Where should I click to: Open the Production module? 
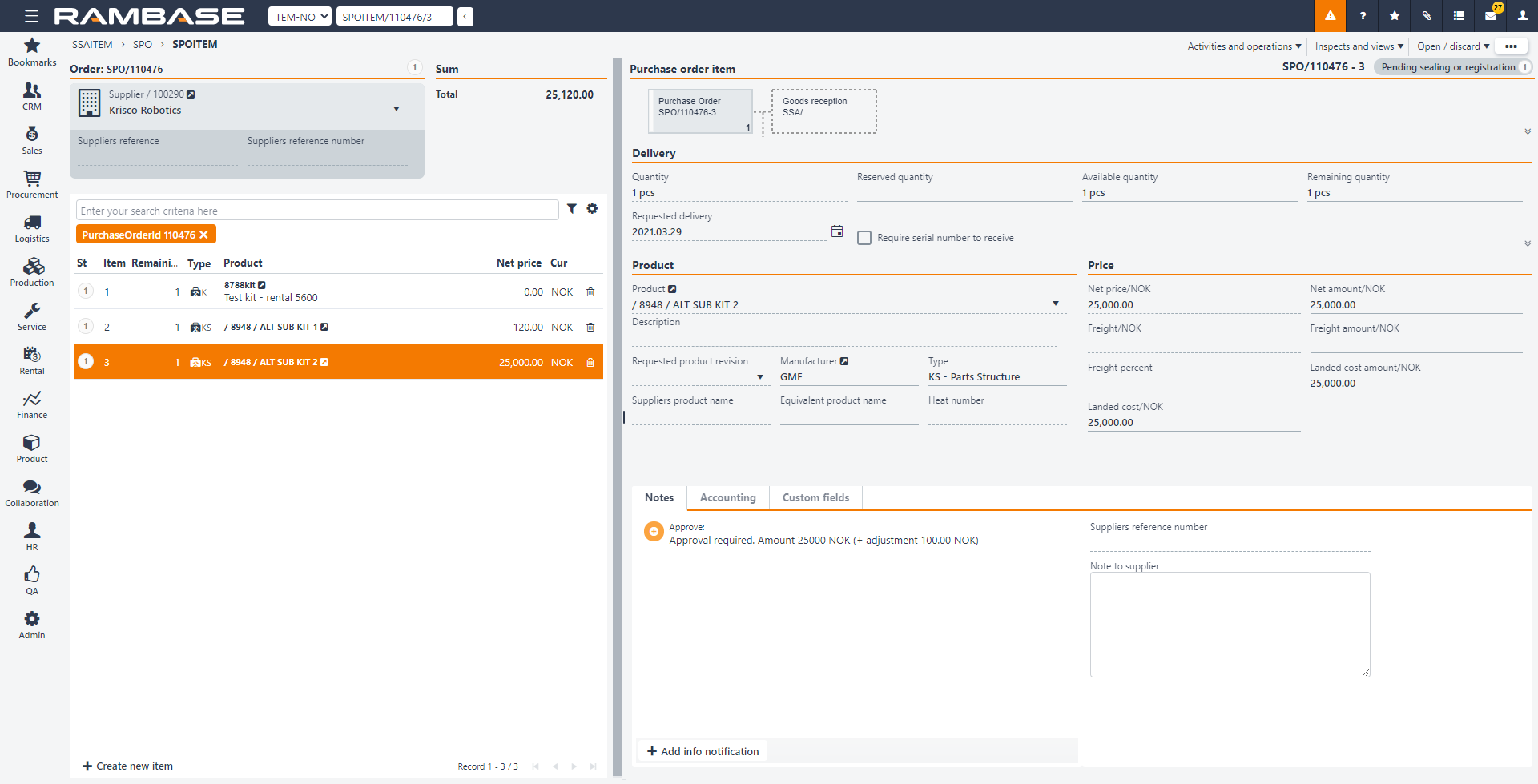tap(32, 272)
